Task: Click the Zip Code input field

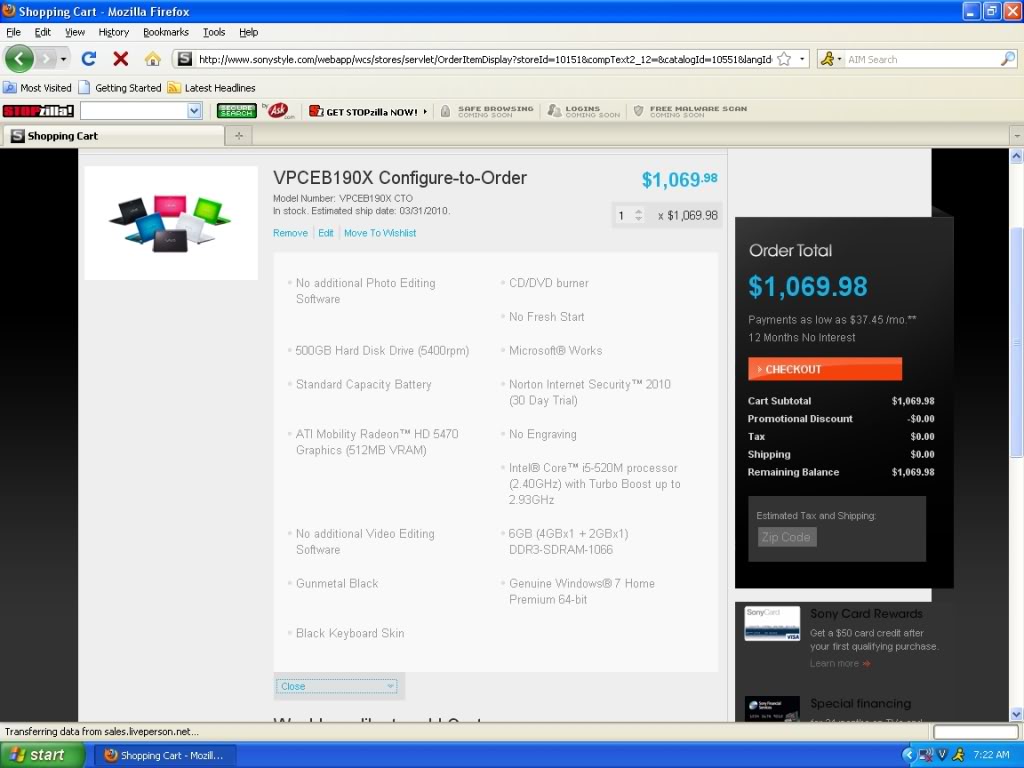Action: [786, 537]
